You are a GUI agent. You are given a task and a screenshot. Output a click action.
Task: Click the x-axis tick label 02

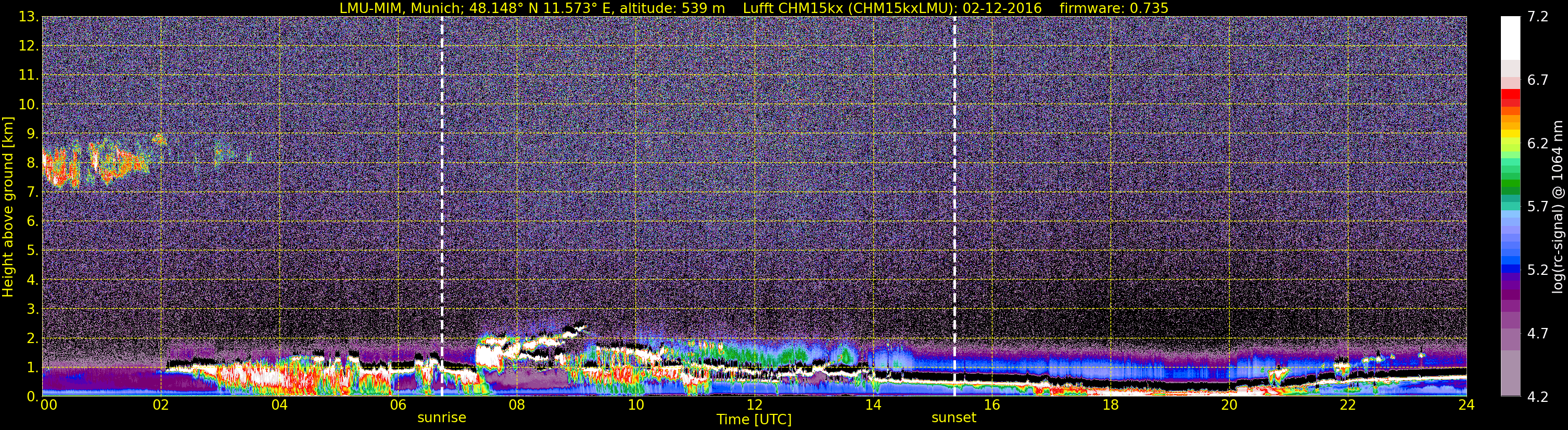click(161, 405)
